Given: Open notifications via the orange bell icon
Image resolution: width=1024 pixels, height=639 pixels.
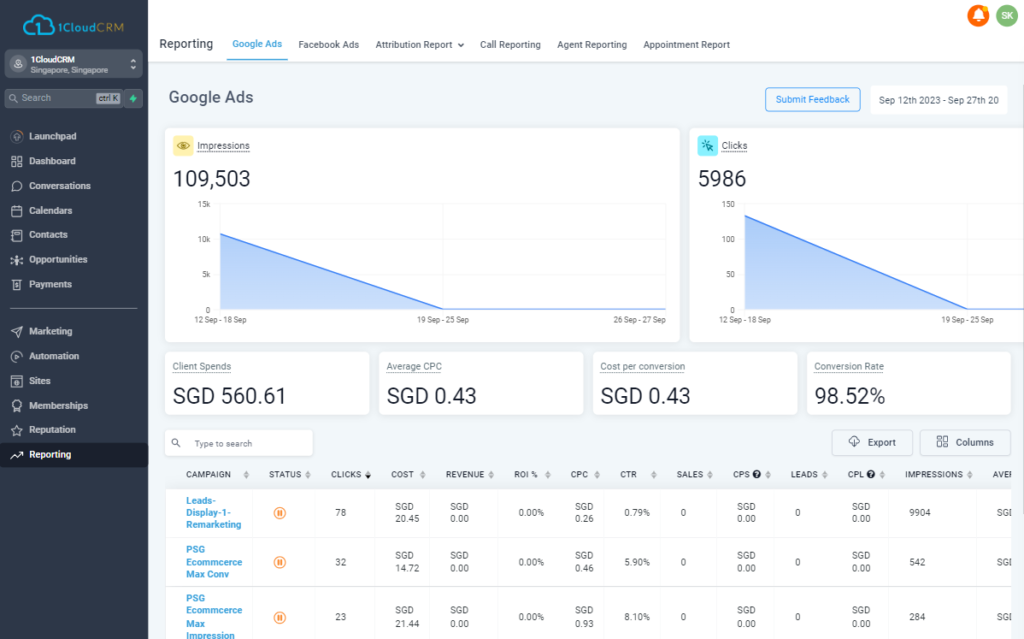Looking at the screenshot, I should tap(977, 16).
